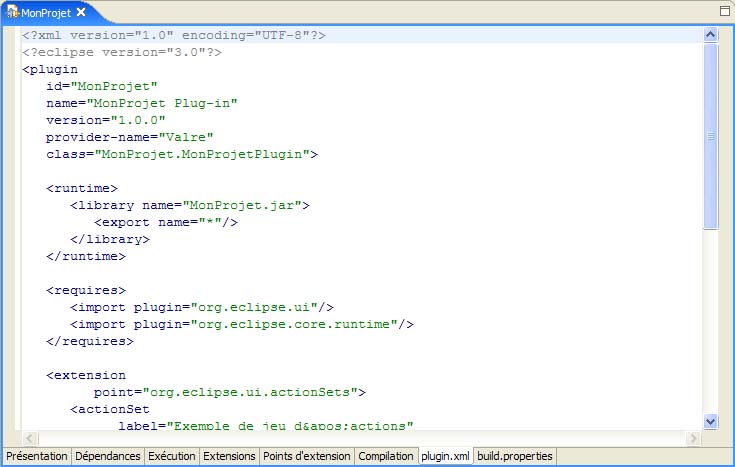Place cursor on the provider-name="Valre" line

(130, 137)
